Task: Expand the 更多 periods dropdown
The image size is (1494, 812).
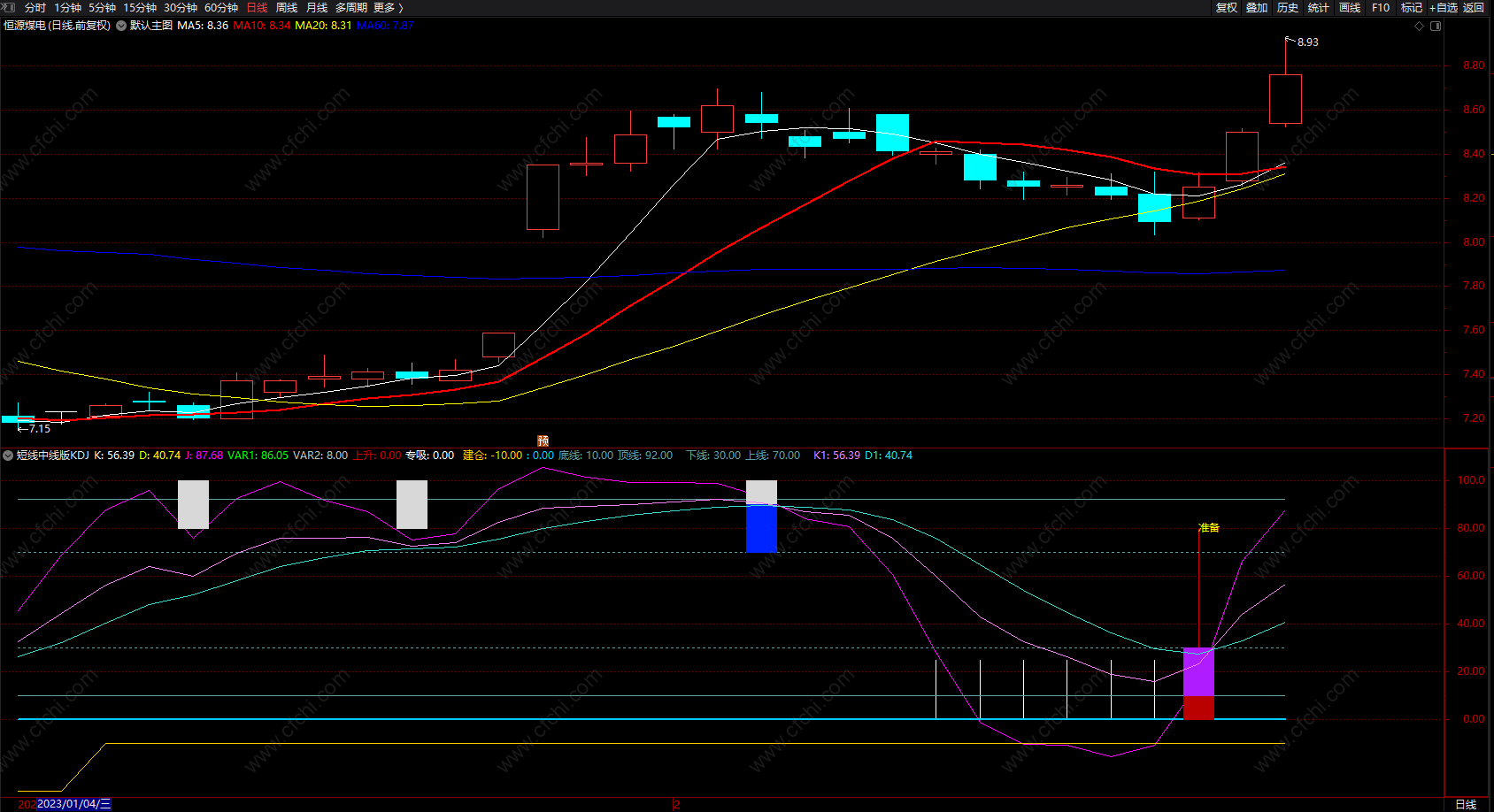Action: pyautogui.click(x=388, y=7)
